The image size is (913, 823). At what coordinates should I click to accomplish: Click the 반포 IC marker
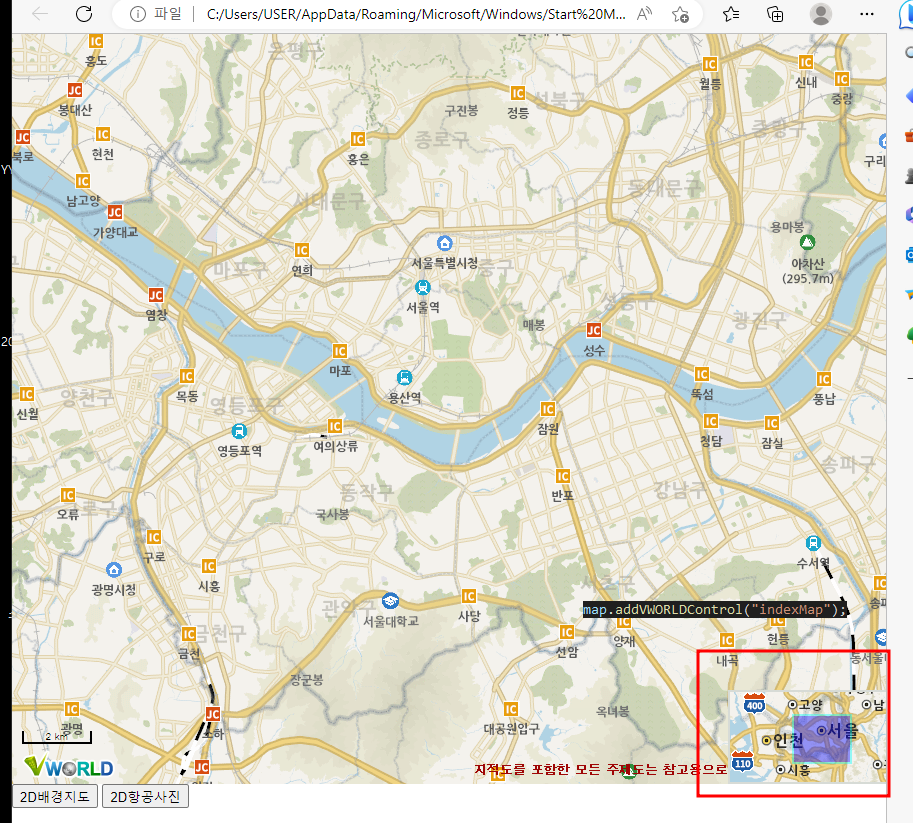(x=562, y=476)
